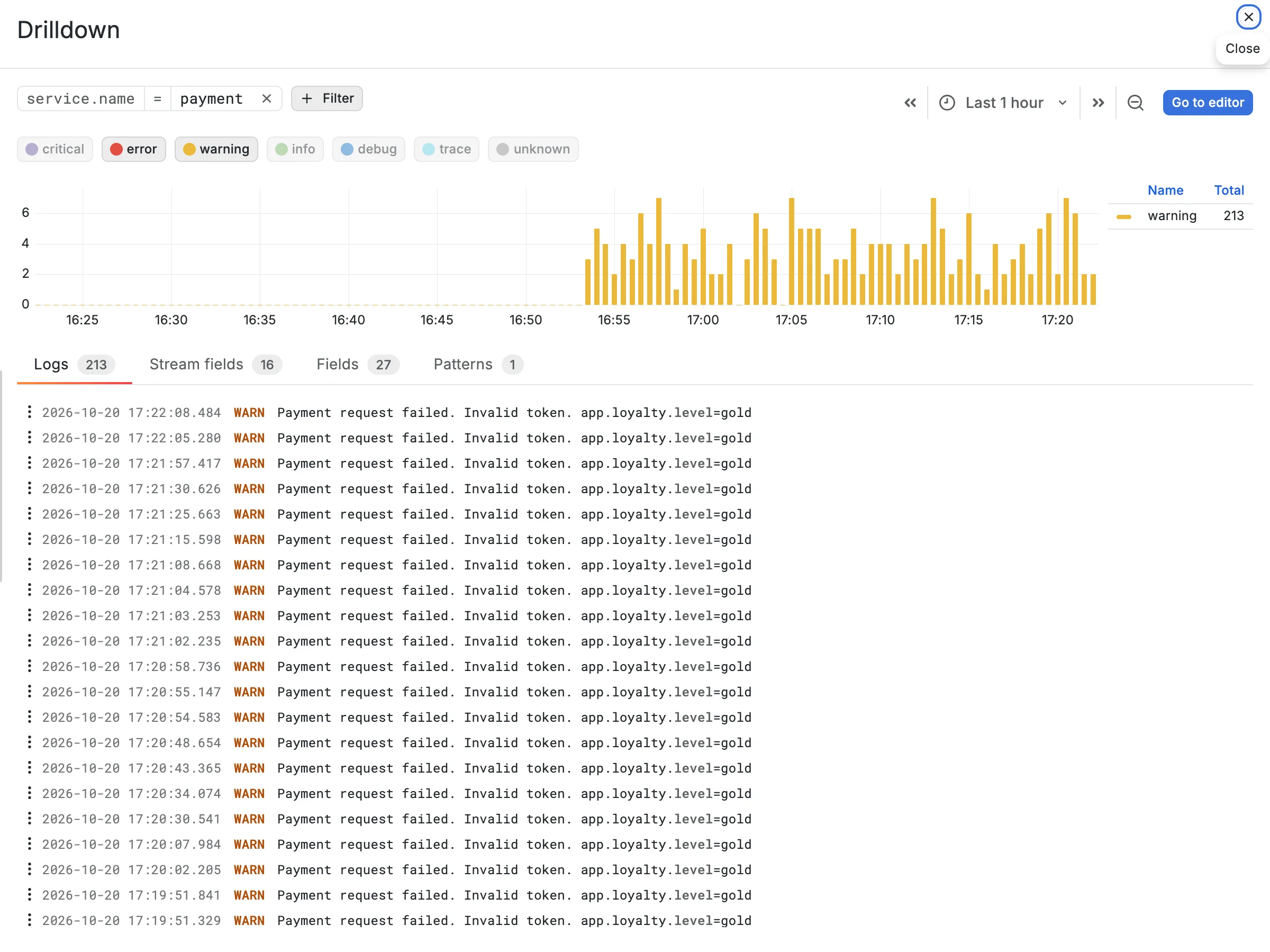
Task: Toggle the warning level filter
Action: 216,149
